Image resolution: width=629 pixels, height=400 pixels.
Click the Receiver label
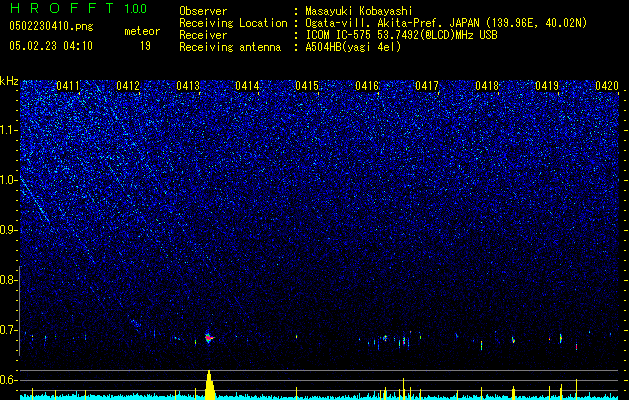[x=203, y=35]
